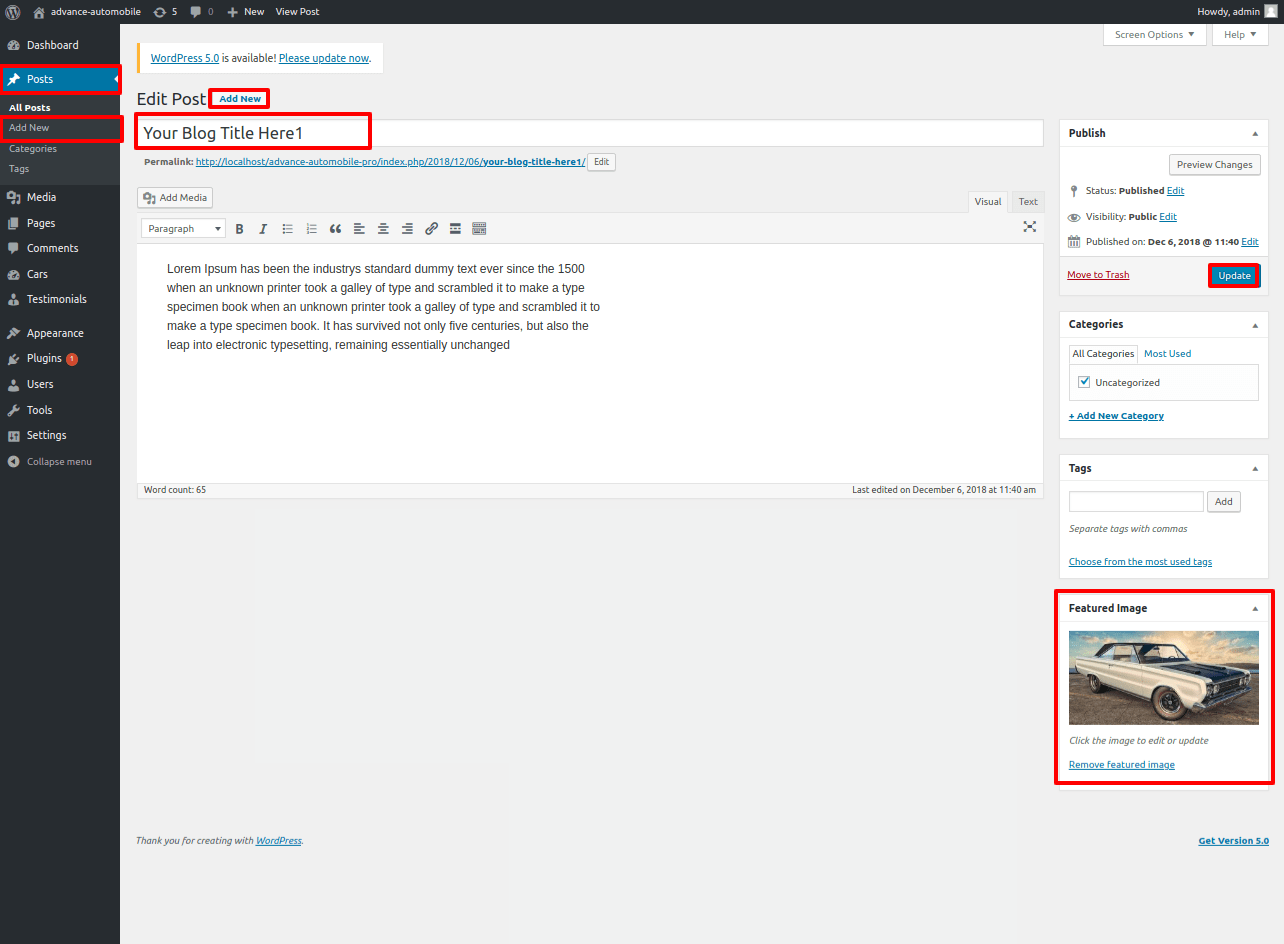Click the Insert/edit link icon
The width and height of the screenshot is (1284, 944).
(431, 229)
